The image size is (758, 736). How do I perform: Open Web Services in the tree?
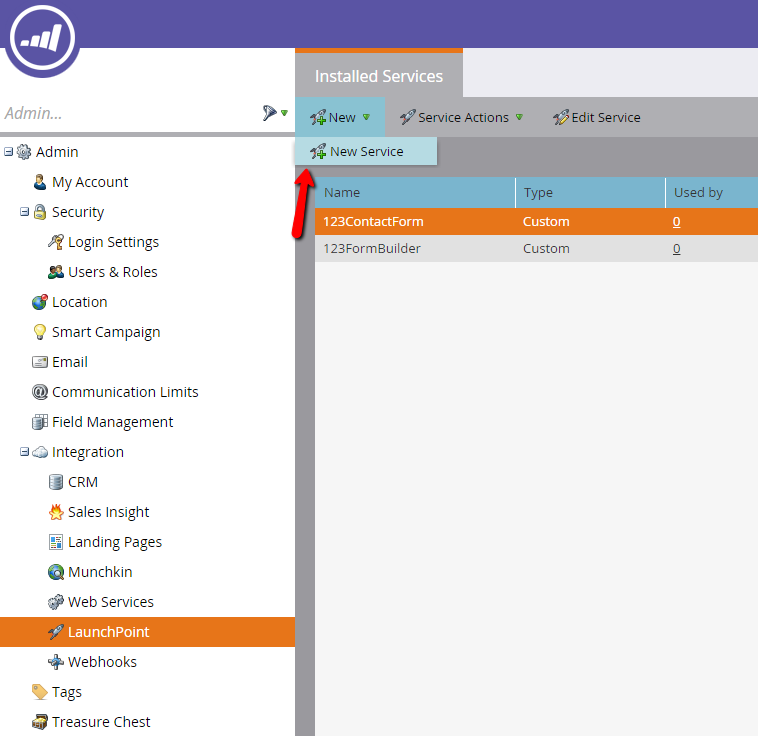click(x=111, y=602)
